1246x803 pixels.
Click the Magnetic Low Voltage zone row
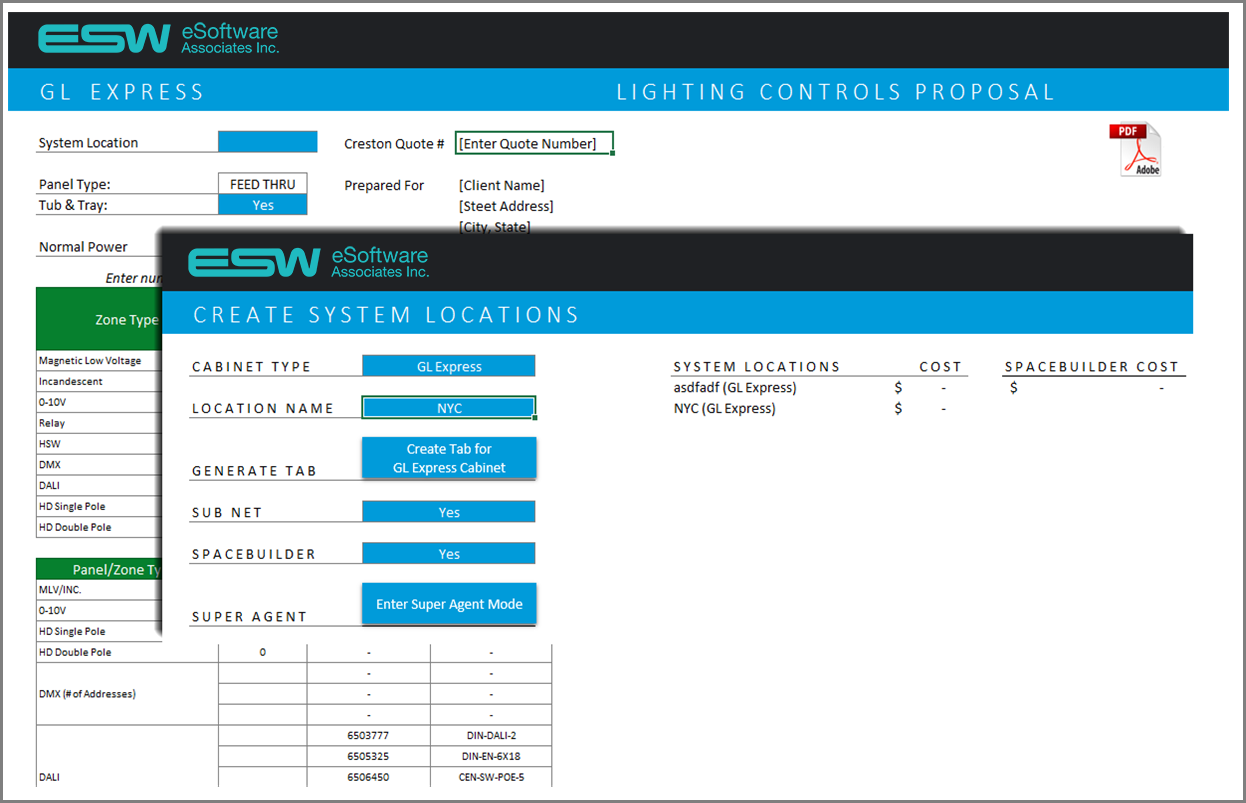tap(97, 360)
